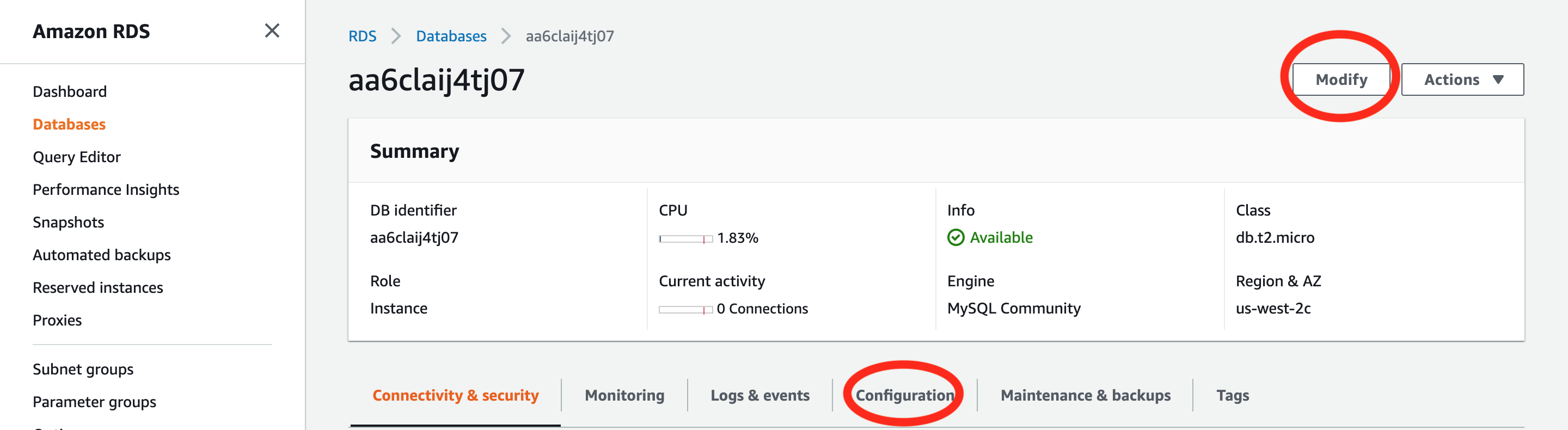The image size is (1568, 430).
Task: Select Connectivity & security tab
Action: 455,395
